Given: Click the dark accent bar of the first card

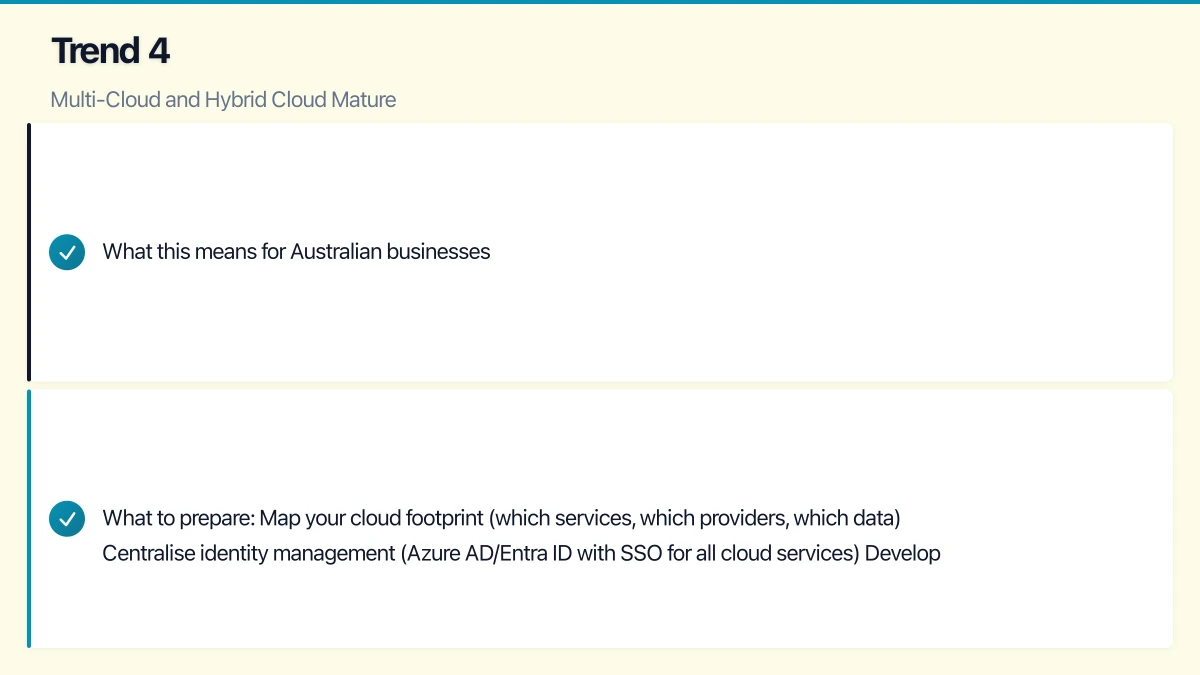Looking at the screenshot, I should point(29,251).
